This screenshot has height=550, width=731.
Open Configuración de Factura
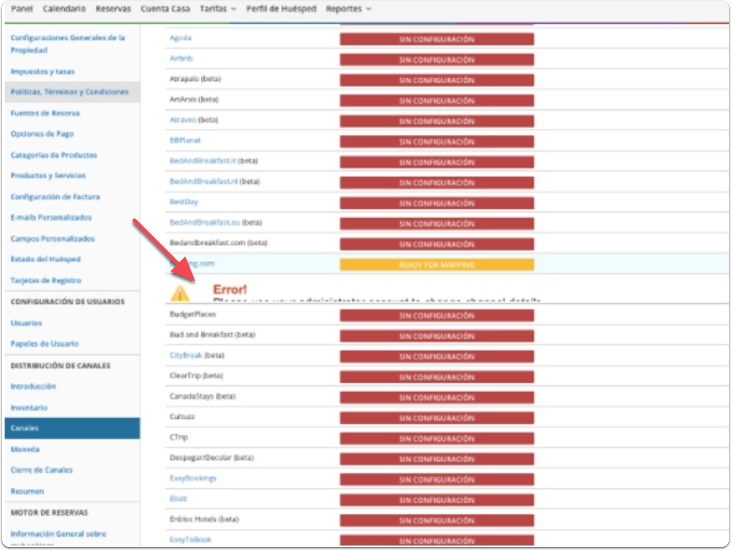coord(55,197)
